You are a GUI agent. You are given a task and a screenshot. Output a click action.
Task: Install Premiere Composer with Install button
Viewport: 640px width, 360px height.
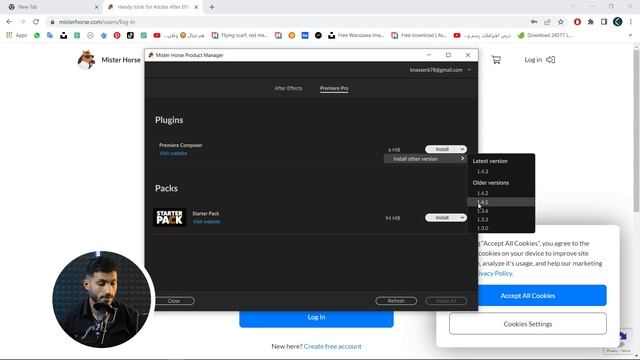(x=442, y=149)
